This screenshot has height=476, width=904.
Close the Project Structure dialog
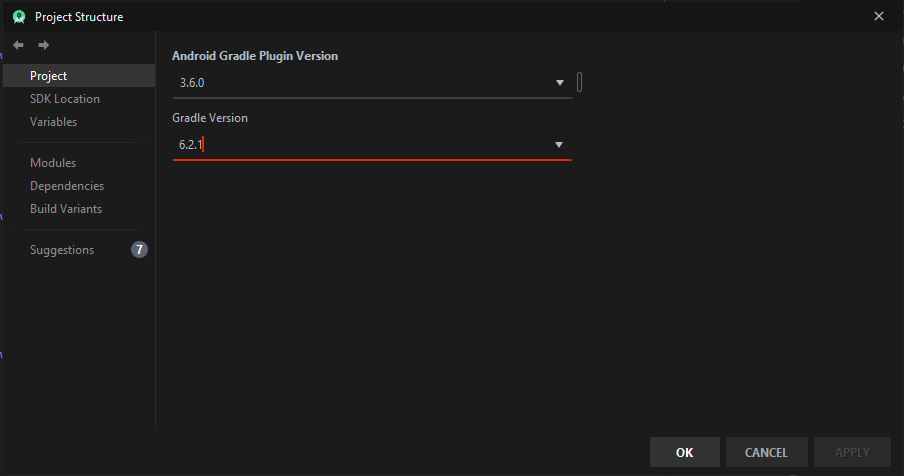879,16
